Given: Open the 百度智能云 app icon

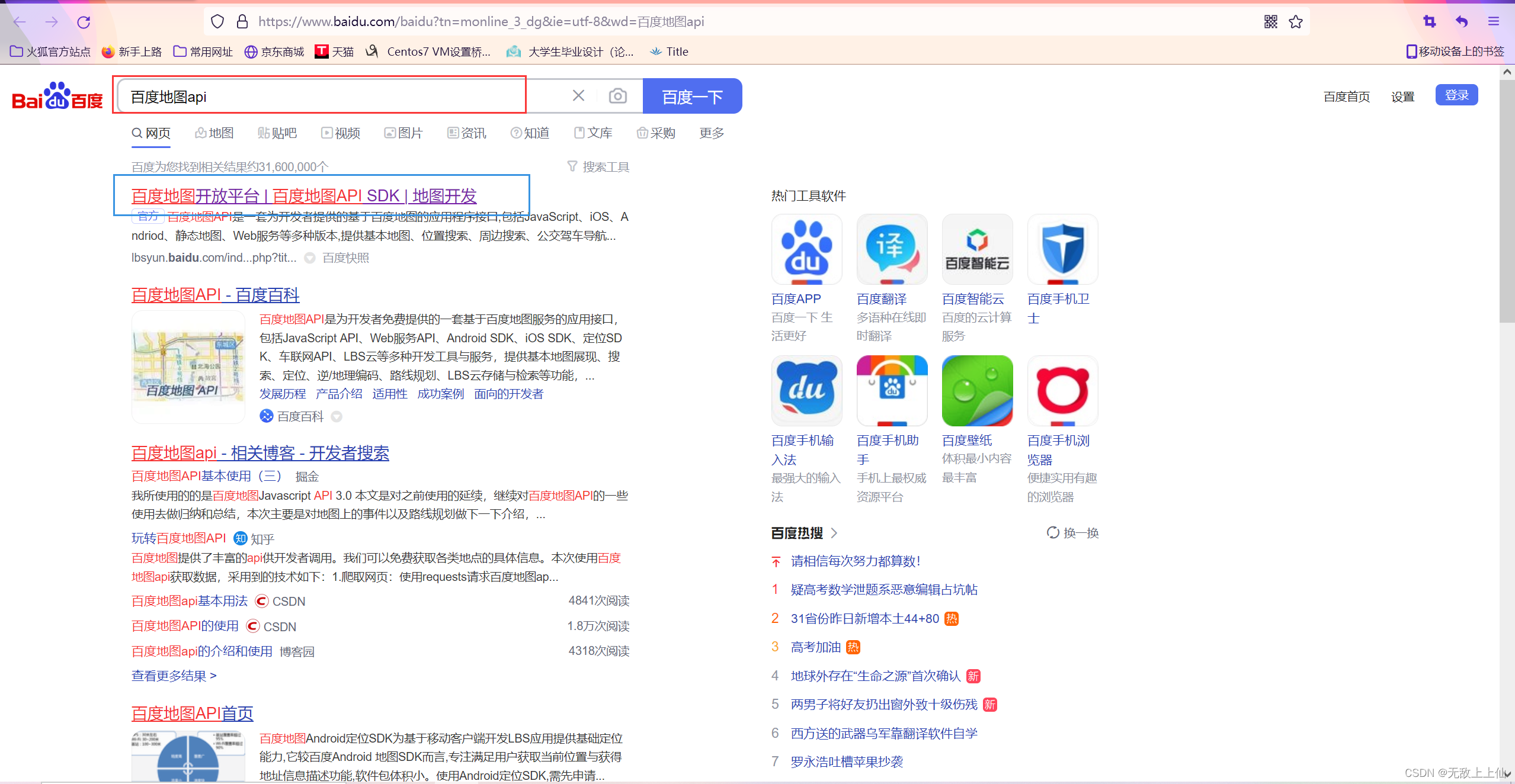Looking at the screenshot, I should (977, 249).
